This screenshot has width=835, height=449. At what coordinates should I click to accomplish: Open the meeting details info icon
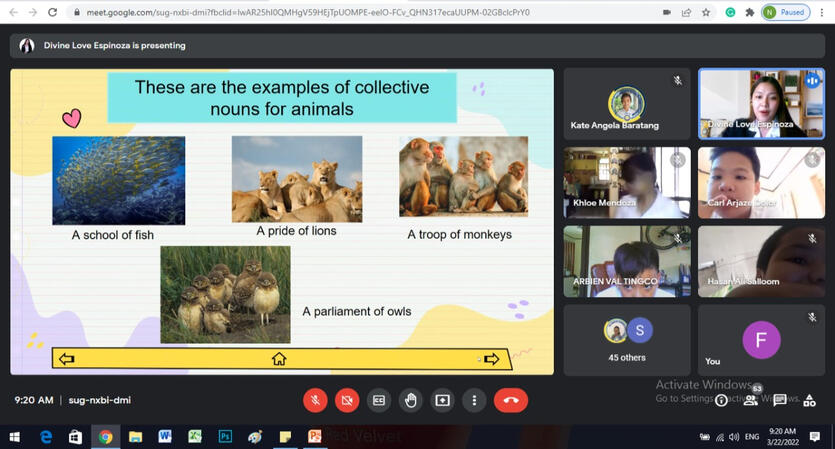[x=721, y=400]
